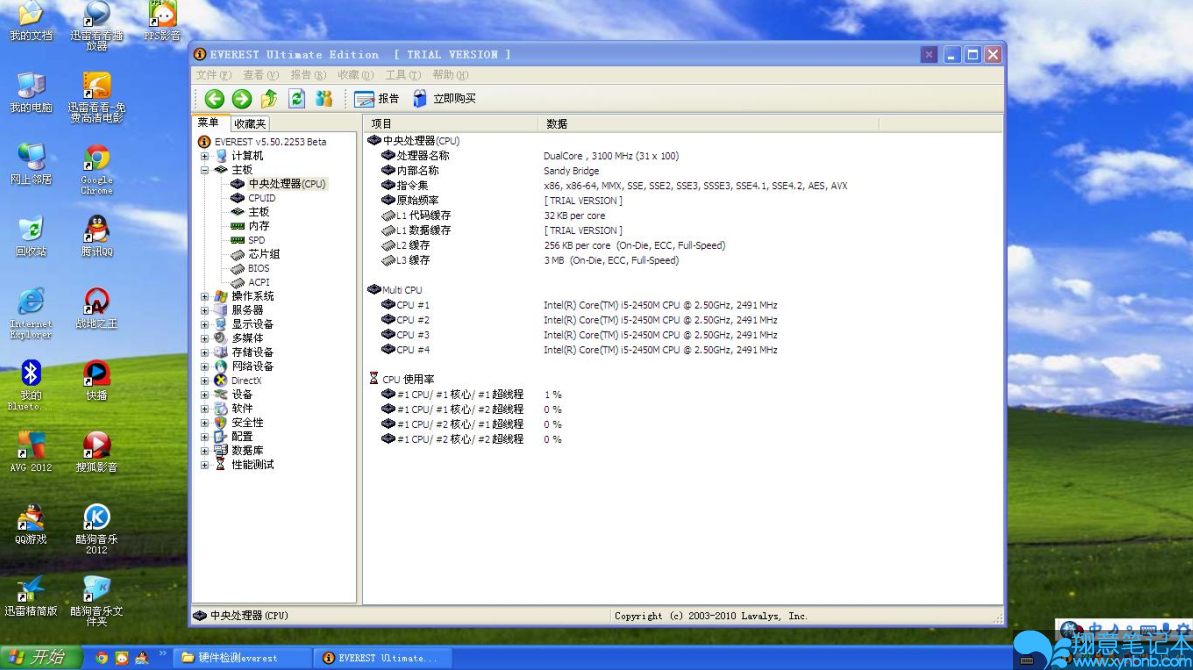Collapse the 主板 tree node
The image size is (1193, 670).
tap(205, 170)
